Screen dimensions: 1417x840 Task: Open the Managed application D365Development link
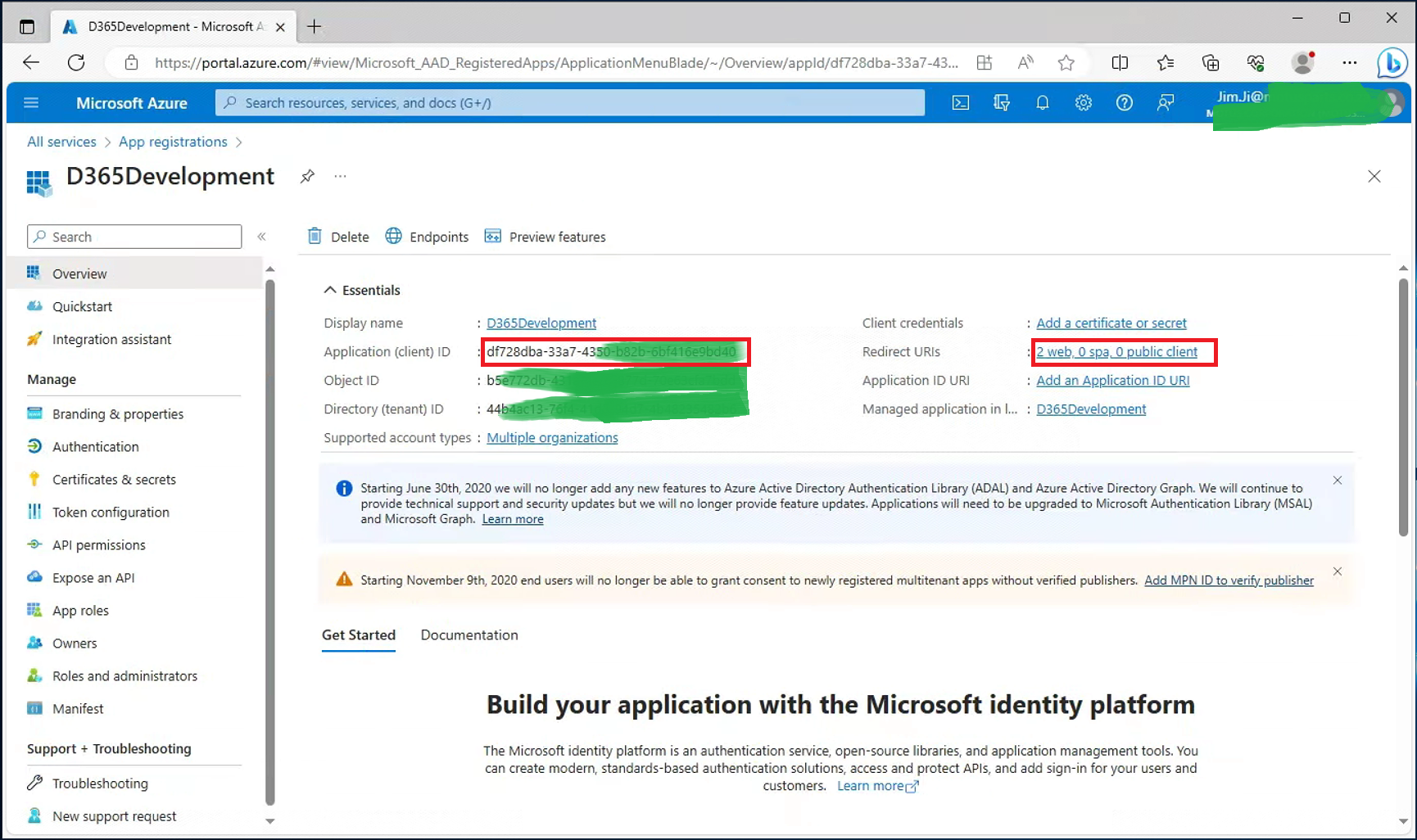click(1091, 409)
